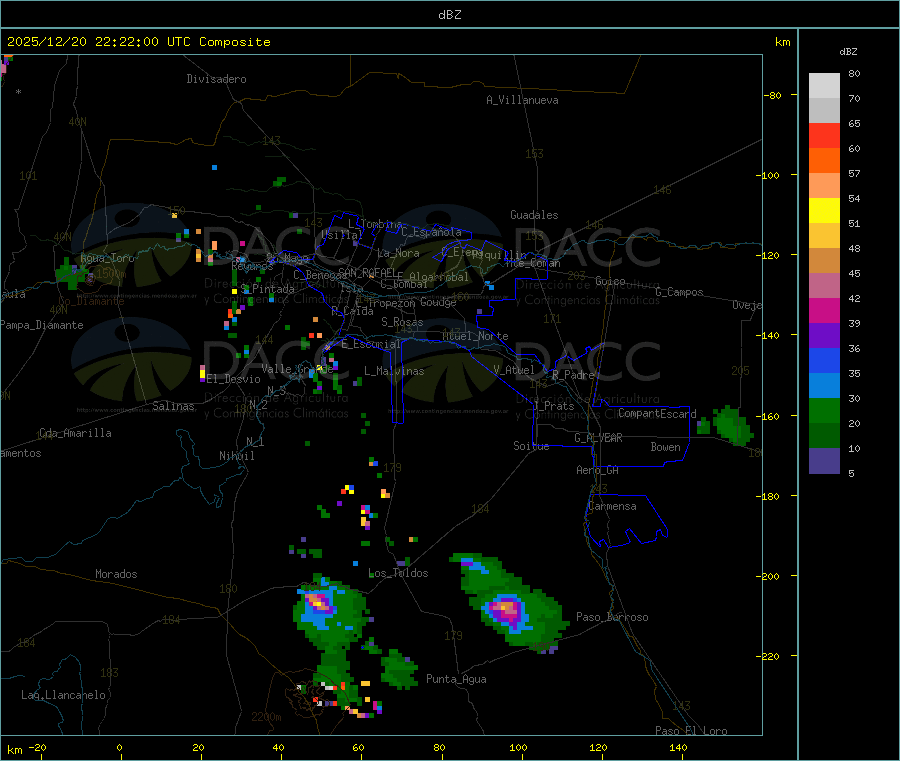
Task: Click the L_Malvinas map label
Action: point(394,371)
